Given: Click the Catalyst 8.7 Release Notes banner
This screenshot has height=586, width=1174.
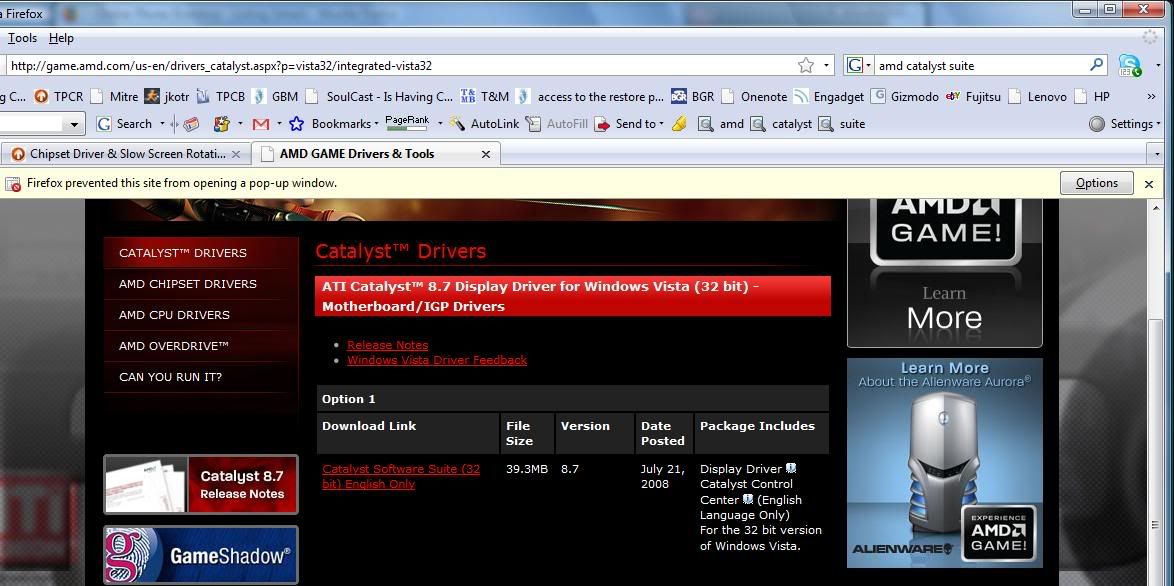Looking at the screenshot, I should point(201,484).
